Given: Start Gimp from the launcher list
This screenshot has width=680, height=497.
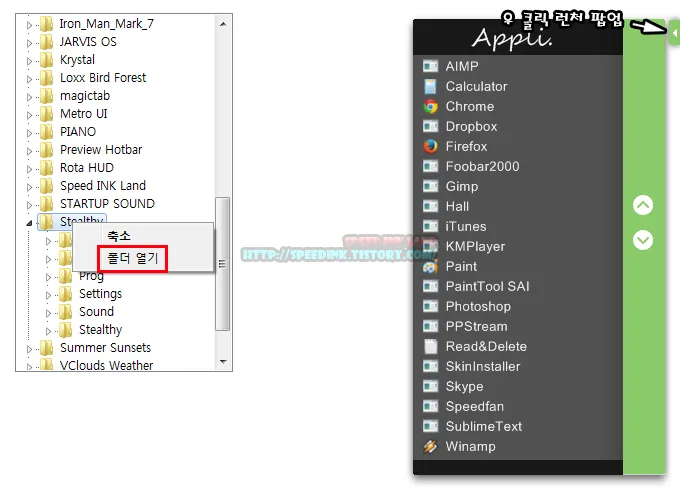Looking at the screenshot, I should tap(462, 186).
